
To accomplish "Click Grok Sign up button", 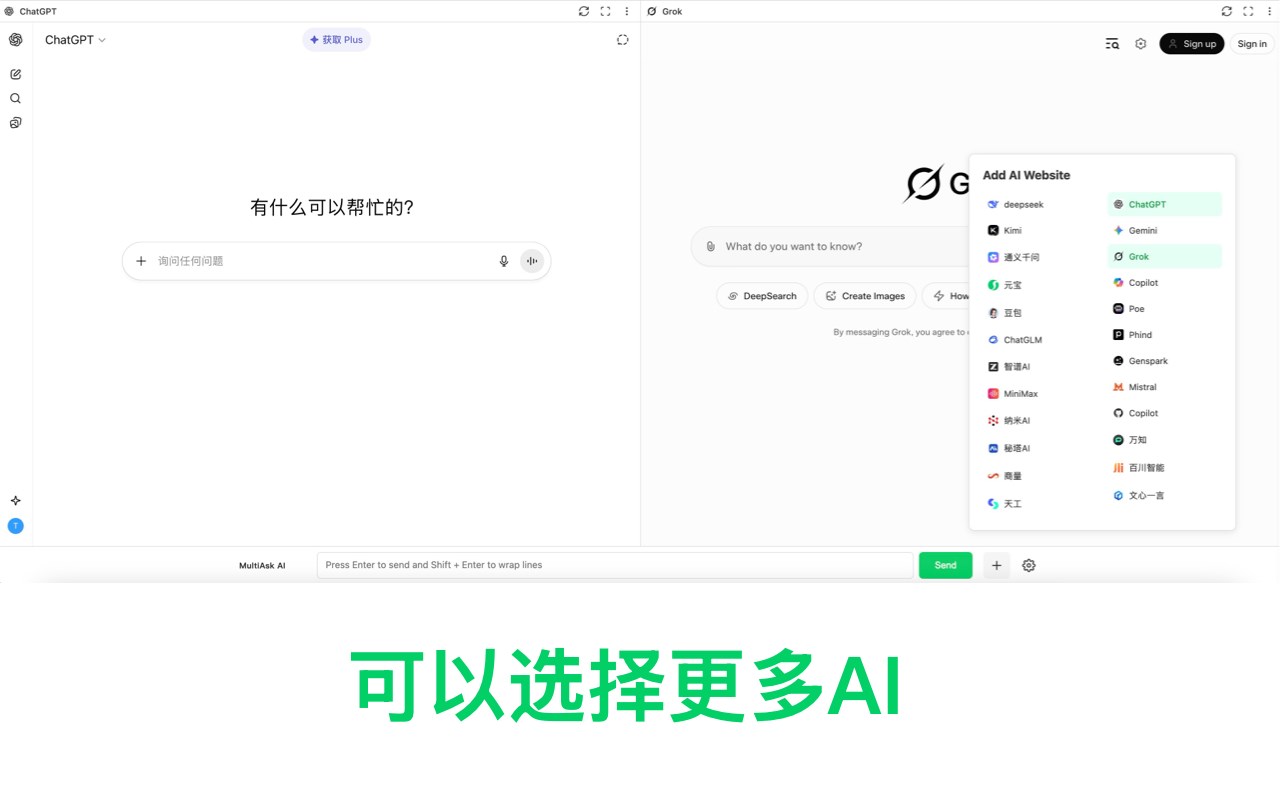I will point(1191,44).
